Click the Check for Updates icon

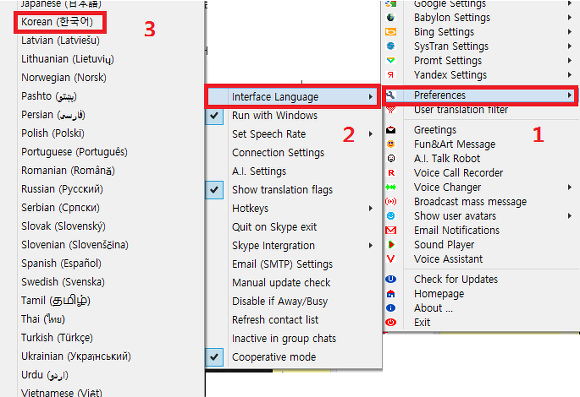tap(391, 279)
